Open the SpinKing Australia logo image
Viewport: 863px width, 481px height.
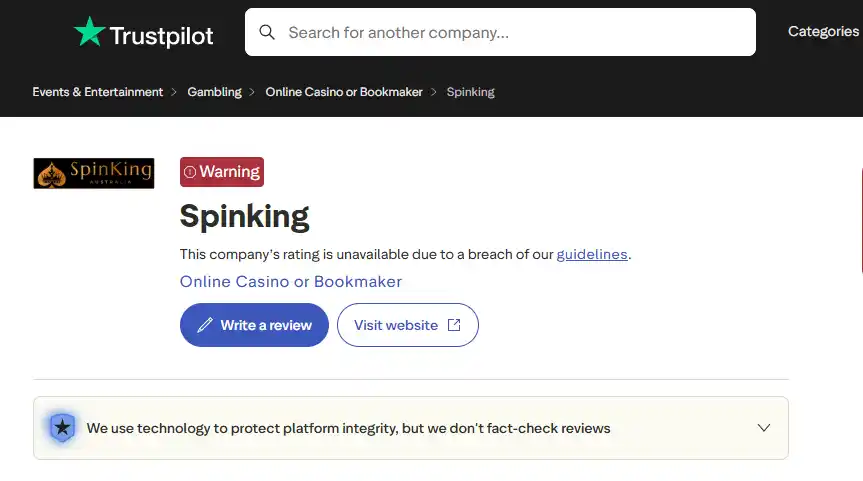[x=94, y=173]
